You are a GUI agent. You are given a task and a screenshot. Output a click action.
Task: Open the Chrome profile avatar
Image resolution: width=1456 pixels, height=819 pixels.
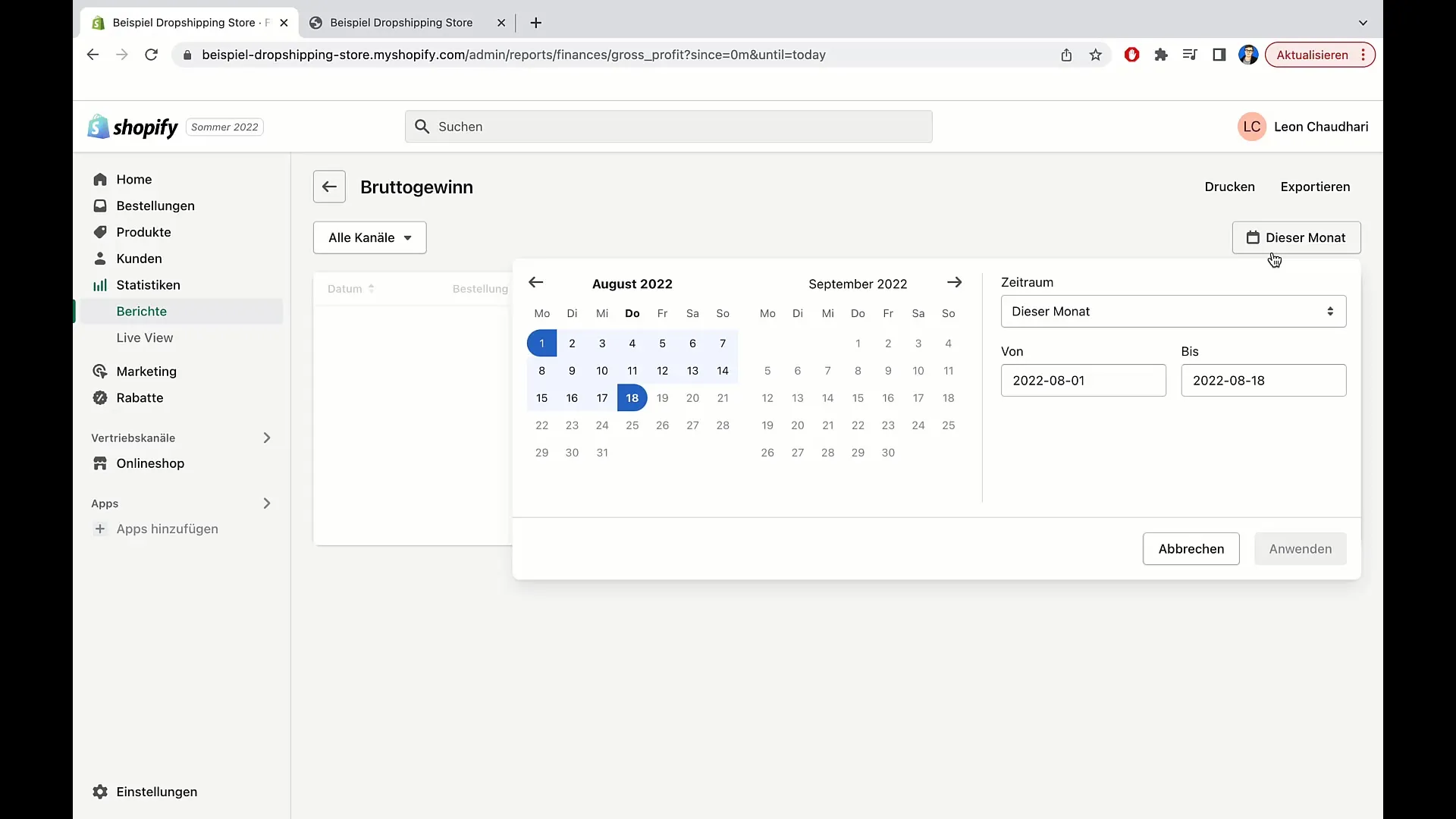click(1248, 55)
